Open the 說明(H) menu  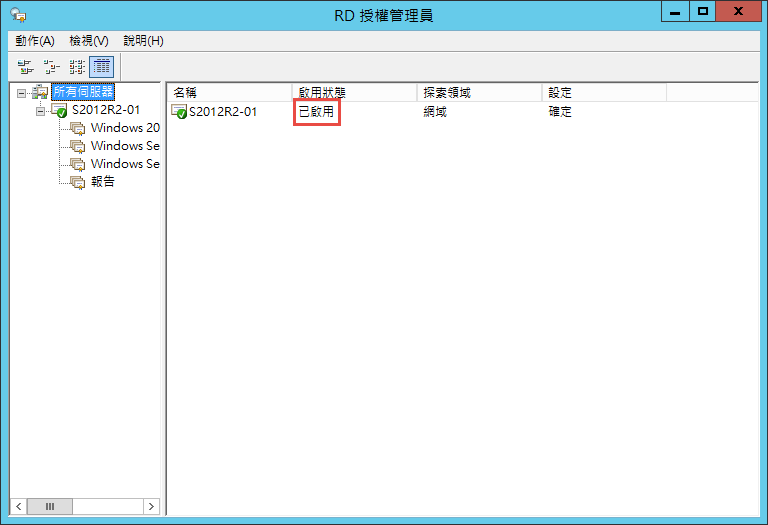pos(144,41)
